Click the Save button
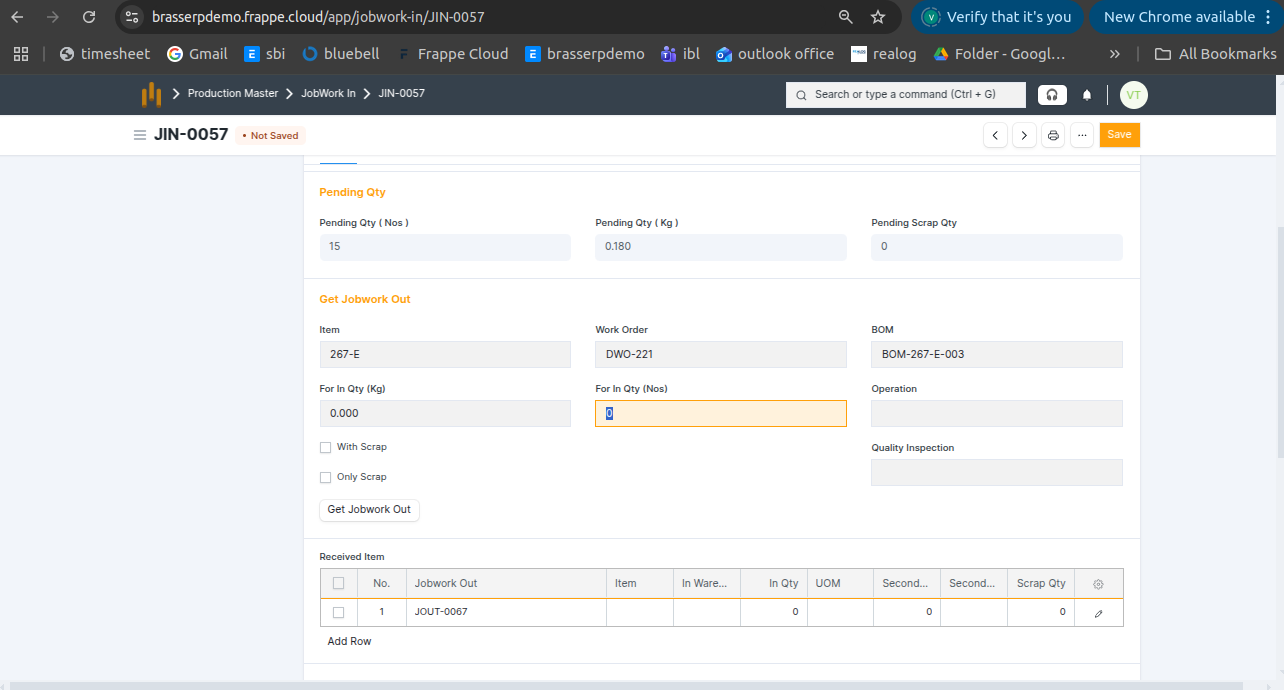Viewport: 1284px width, 690px height. [1119, 135]
